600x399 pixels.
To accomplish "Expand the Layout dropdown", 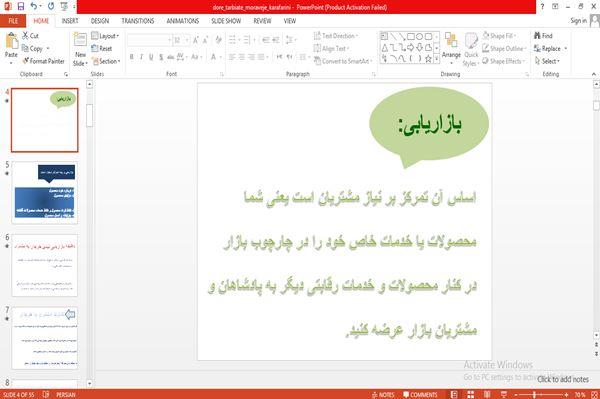I will [x=106, y=36].
